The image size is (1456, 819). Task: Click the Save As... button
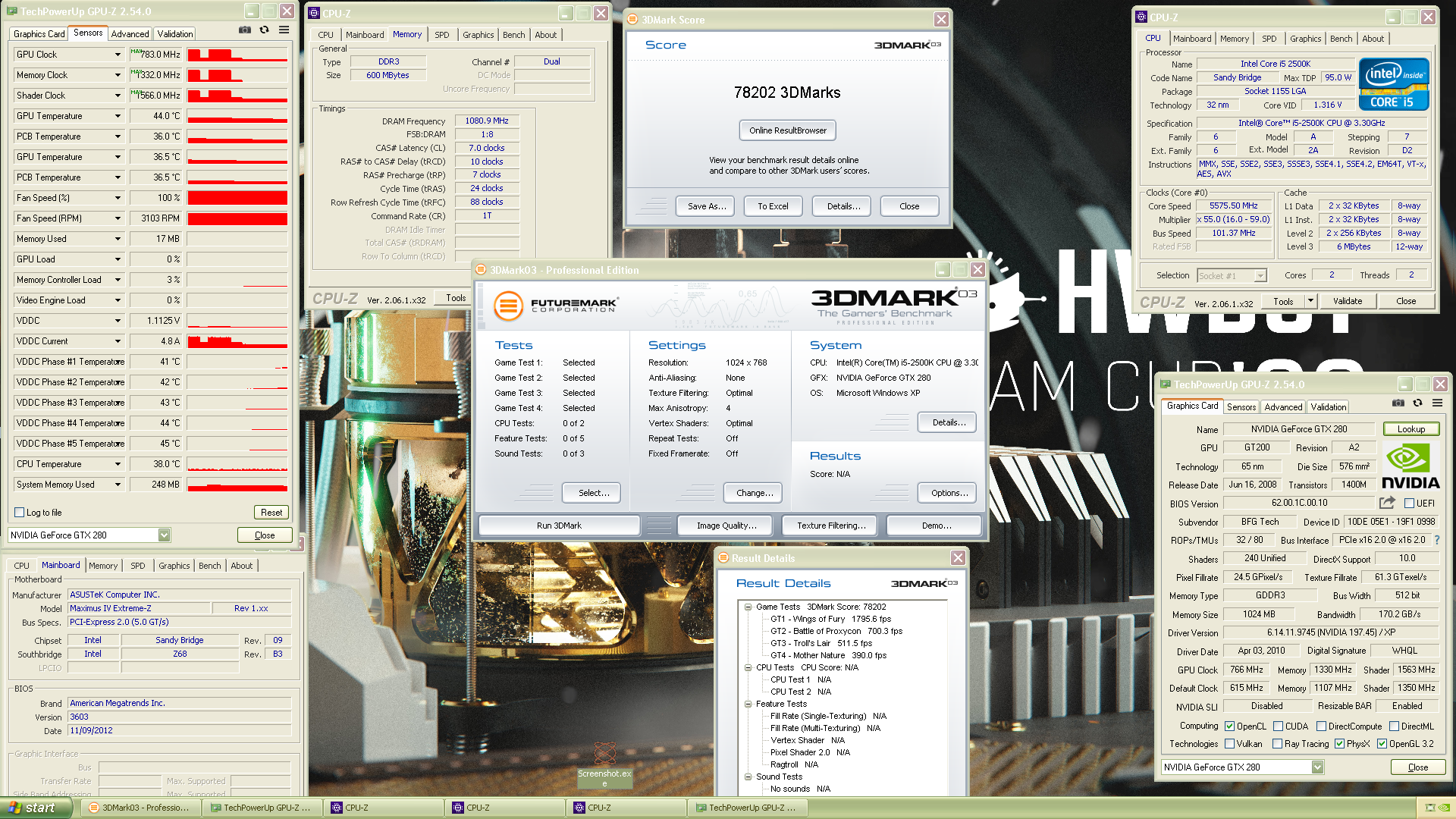coord(707,206)
